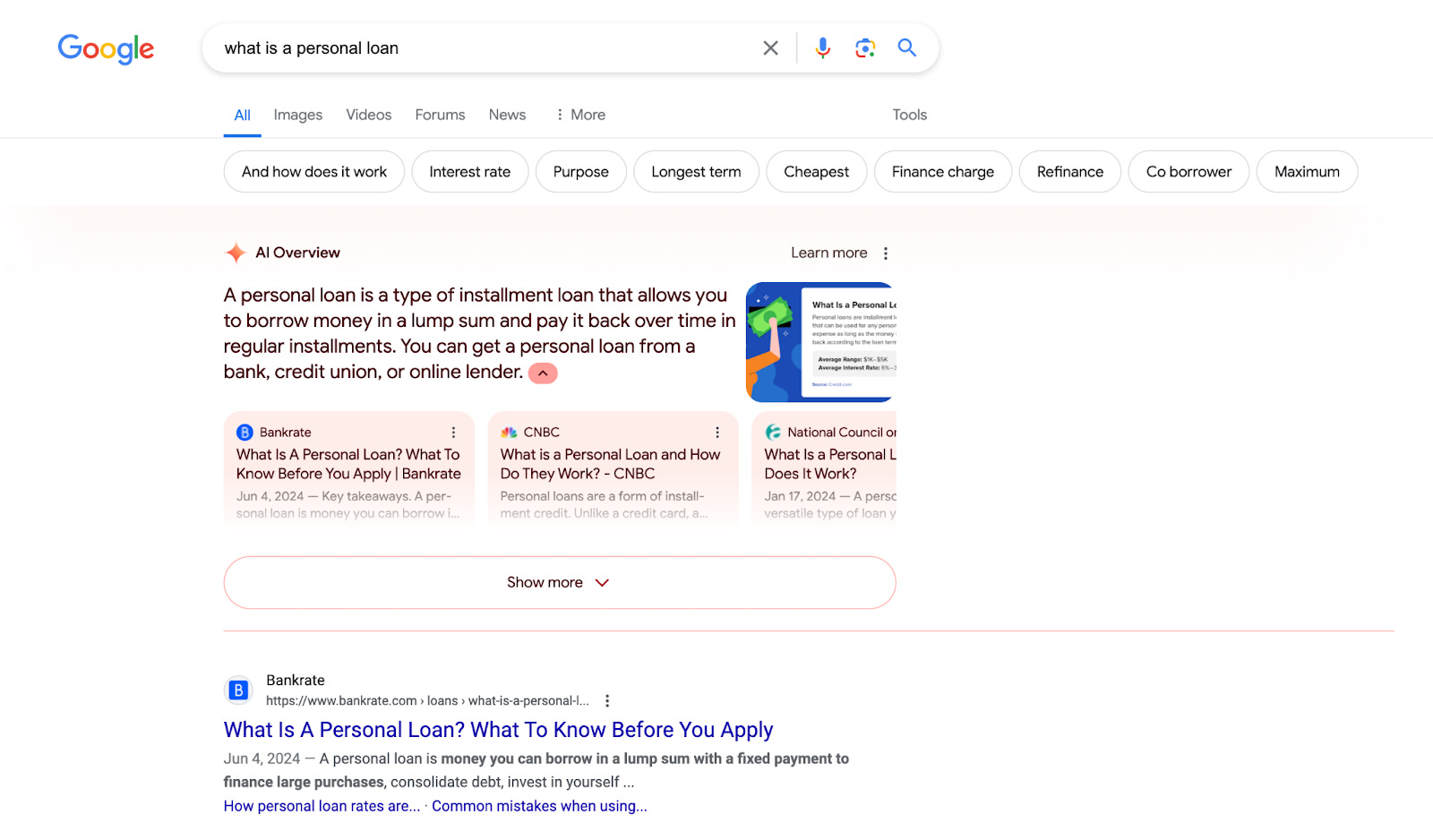Choose the Interest rate chip
The image size is (1433, 840).
(470, 172)
